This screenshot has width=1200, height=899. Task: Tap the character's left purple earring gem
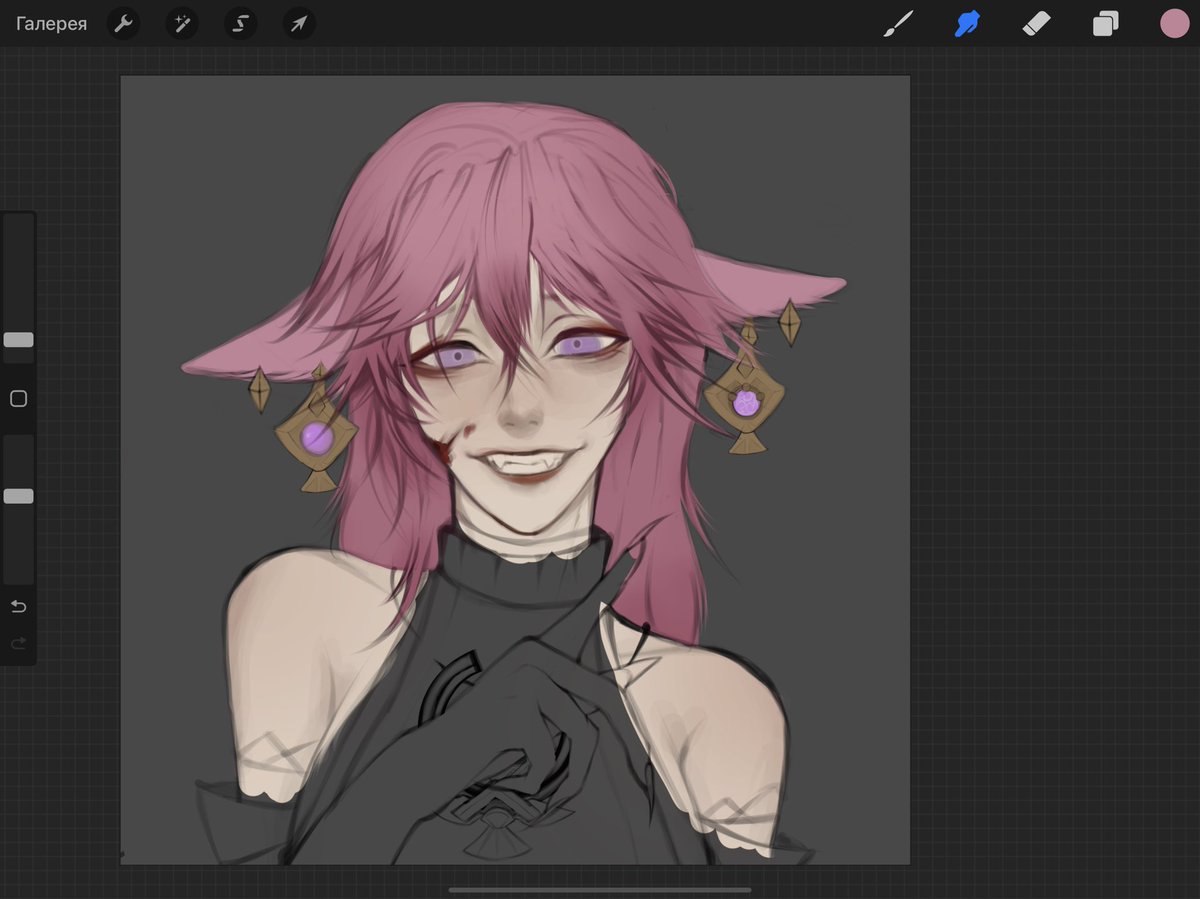click(x=317, y=437)
